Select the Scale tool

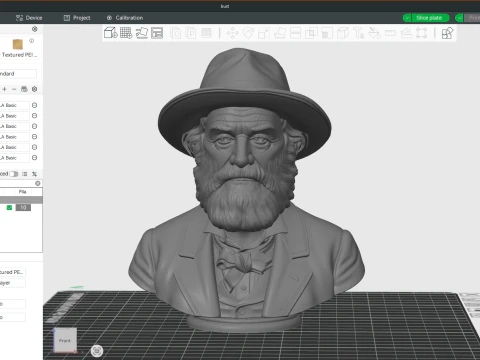264,33
